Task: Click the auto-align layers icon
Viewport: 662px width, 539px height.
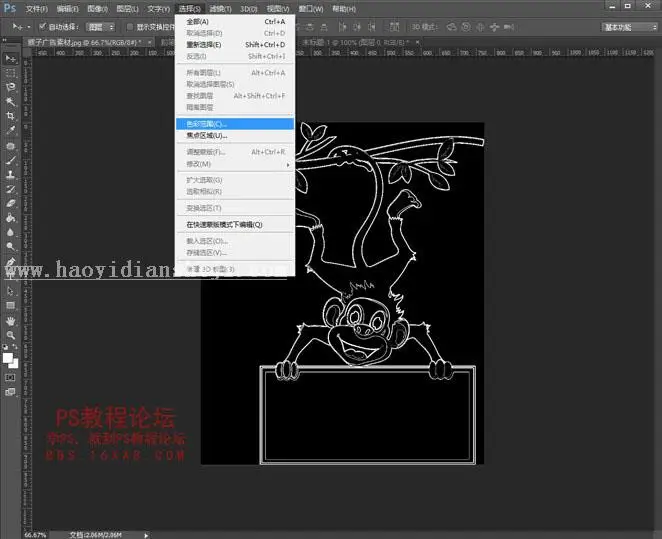Action: tap(394, 27)
